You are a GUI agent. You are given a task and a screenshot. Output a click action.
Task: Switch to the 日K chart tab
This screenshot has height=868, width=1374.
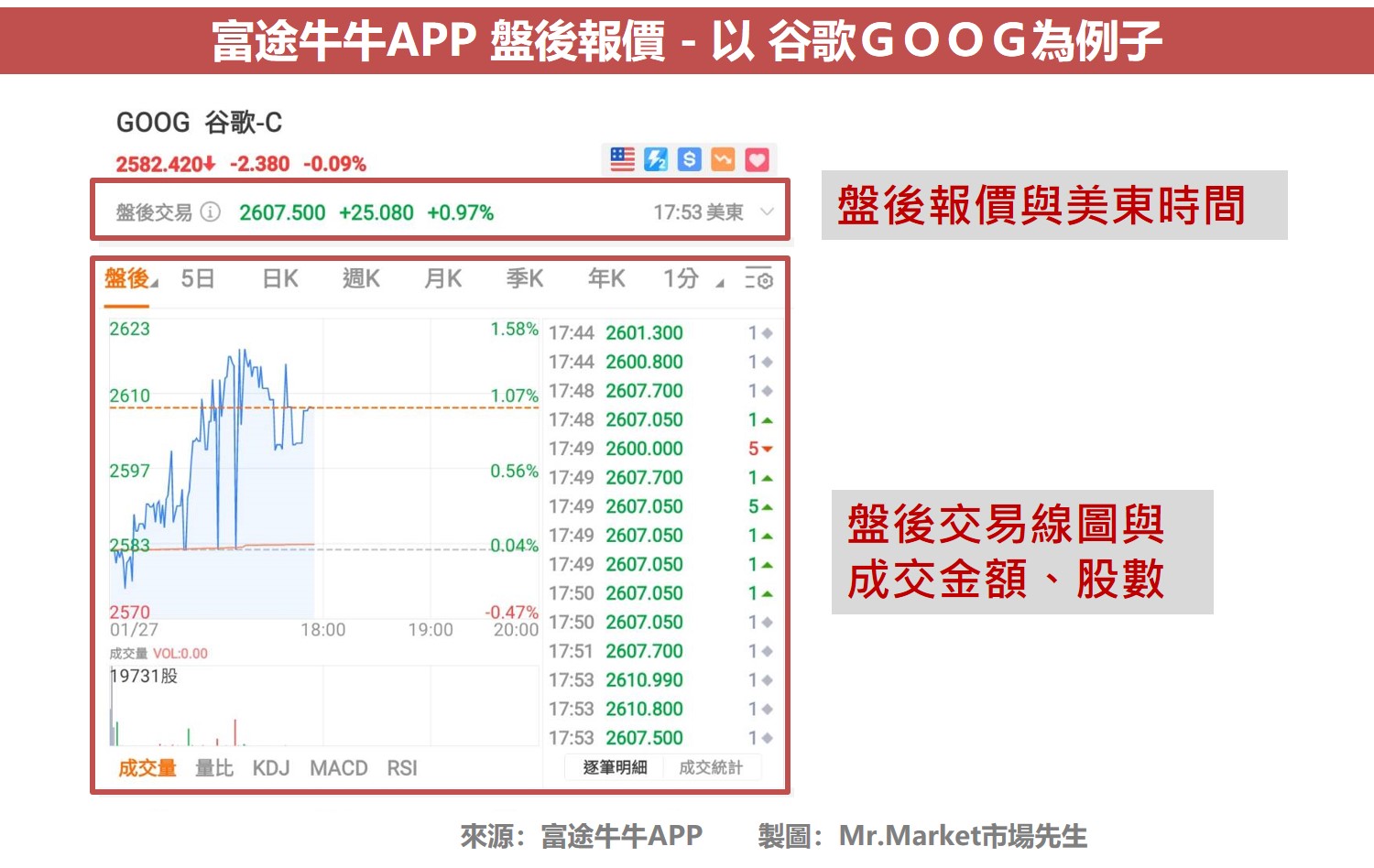click(280, 278)
